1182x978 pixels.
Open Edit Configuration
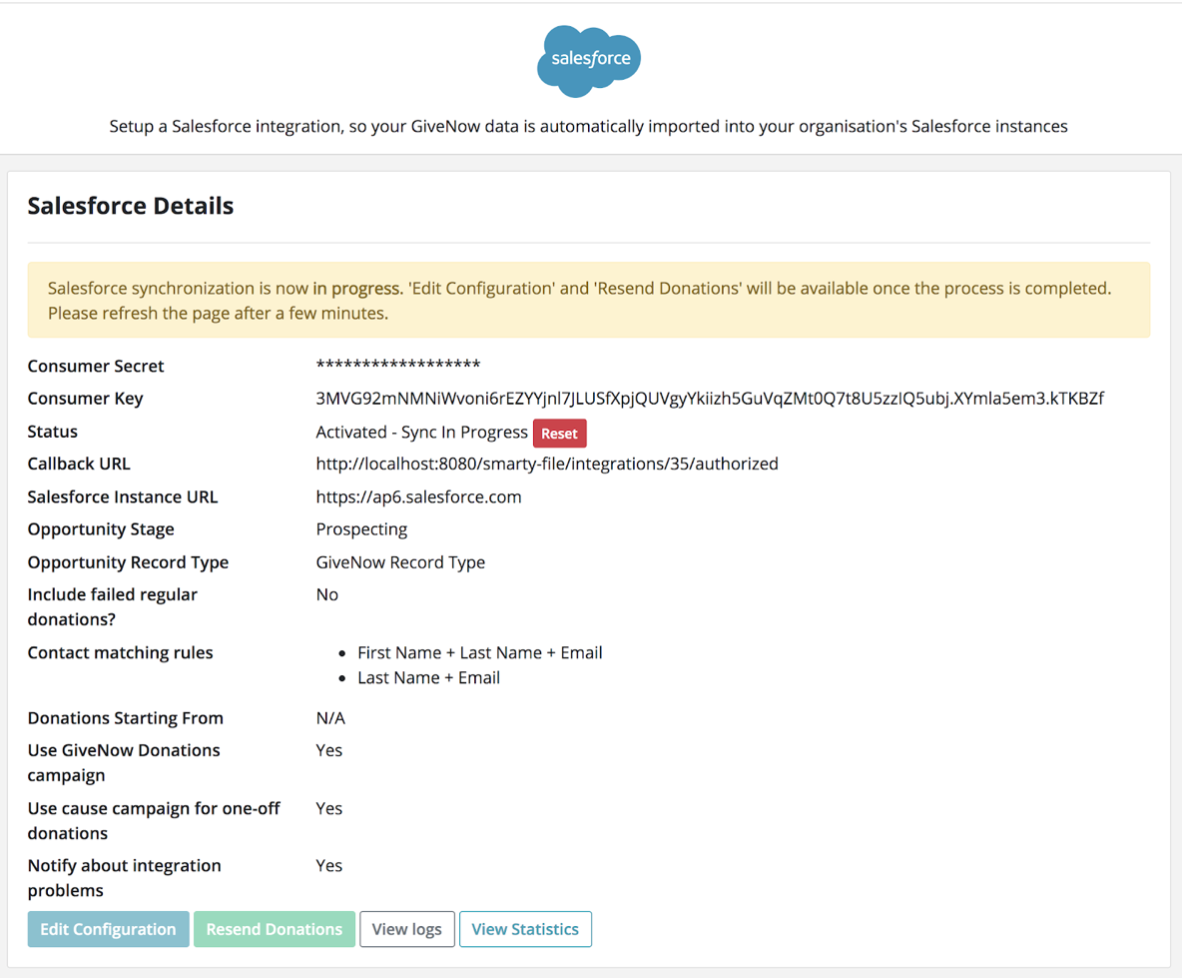coord(109,929)
